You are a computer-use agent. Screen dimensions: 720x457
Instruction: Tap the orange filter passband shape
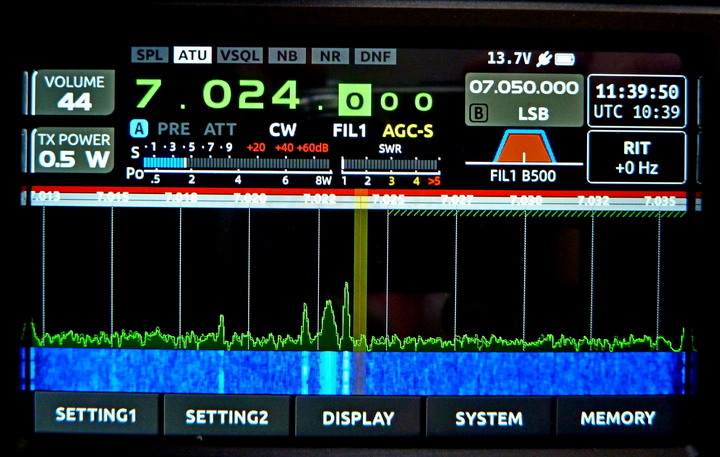[x=524, y=147]
